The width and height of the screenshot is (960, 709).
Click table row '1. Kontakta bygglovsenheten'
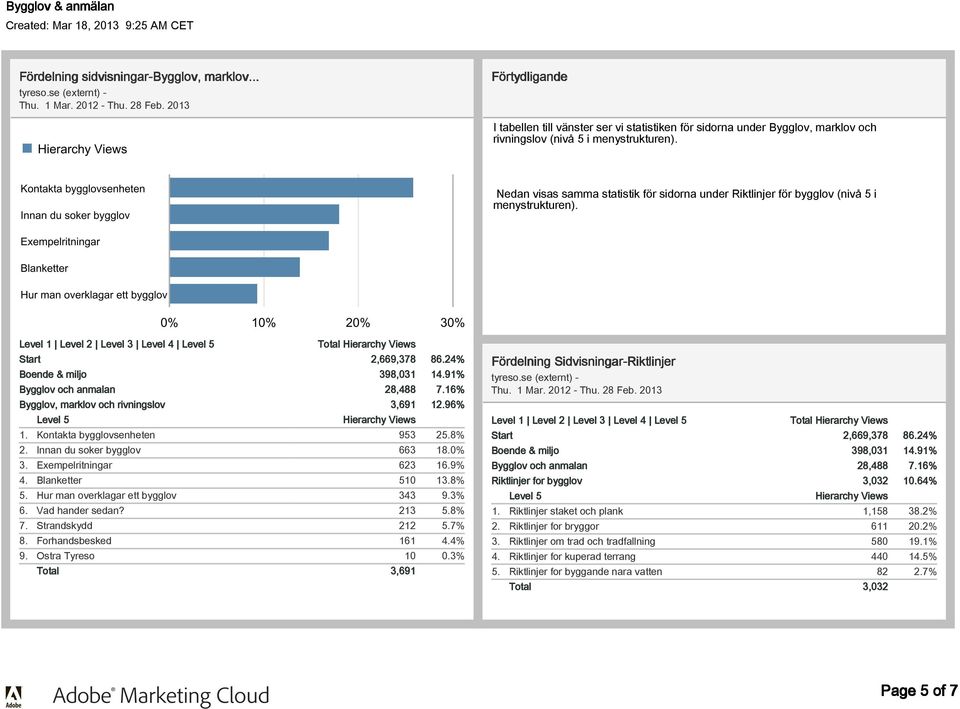[x=241, y=435]
